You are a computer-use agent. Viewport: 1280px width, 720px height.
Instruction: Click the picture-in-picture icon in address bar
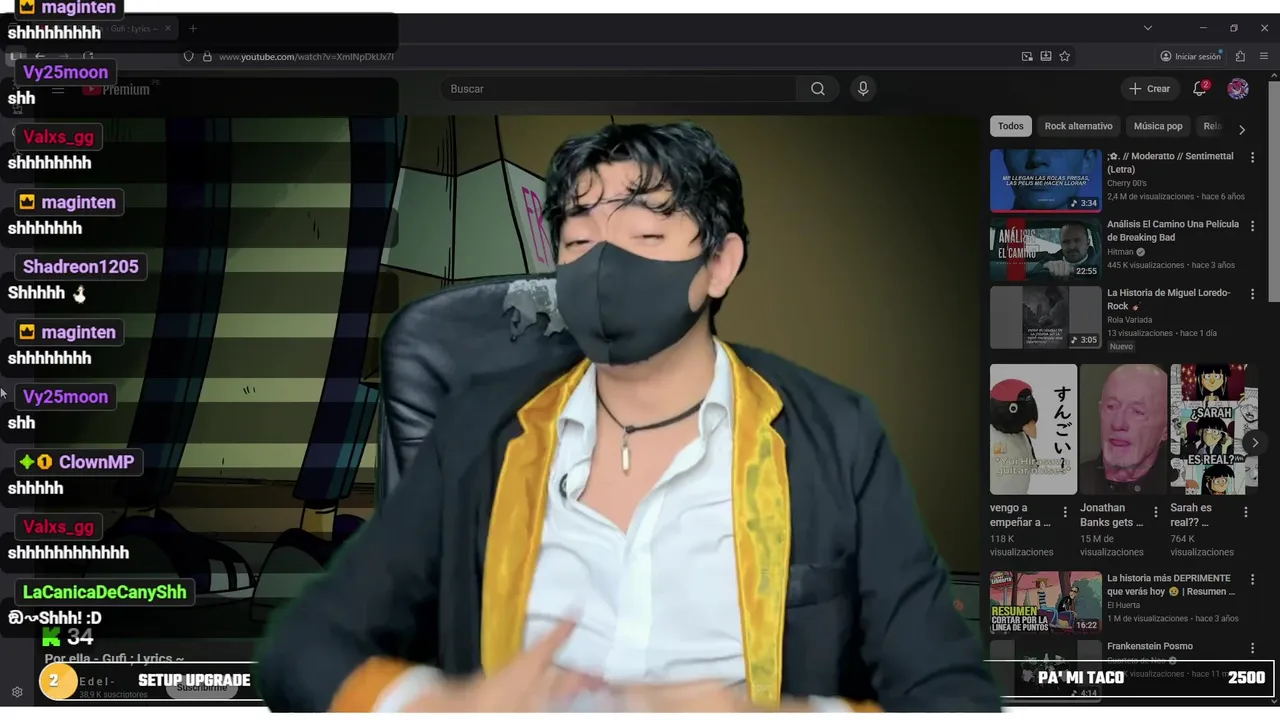[x=1027, y=56]
